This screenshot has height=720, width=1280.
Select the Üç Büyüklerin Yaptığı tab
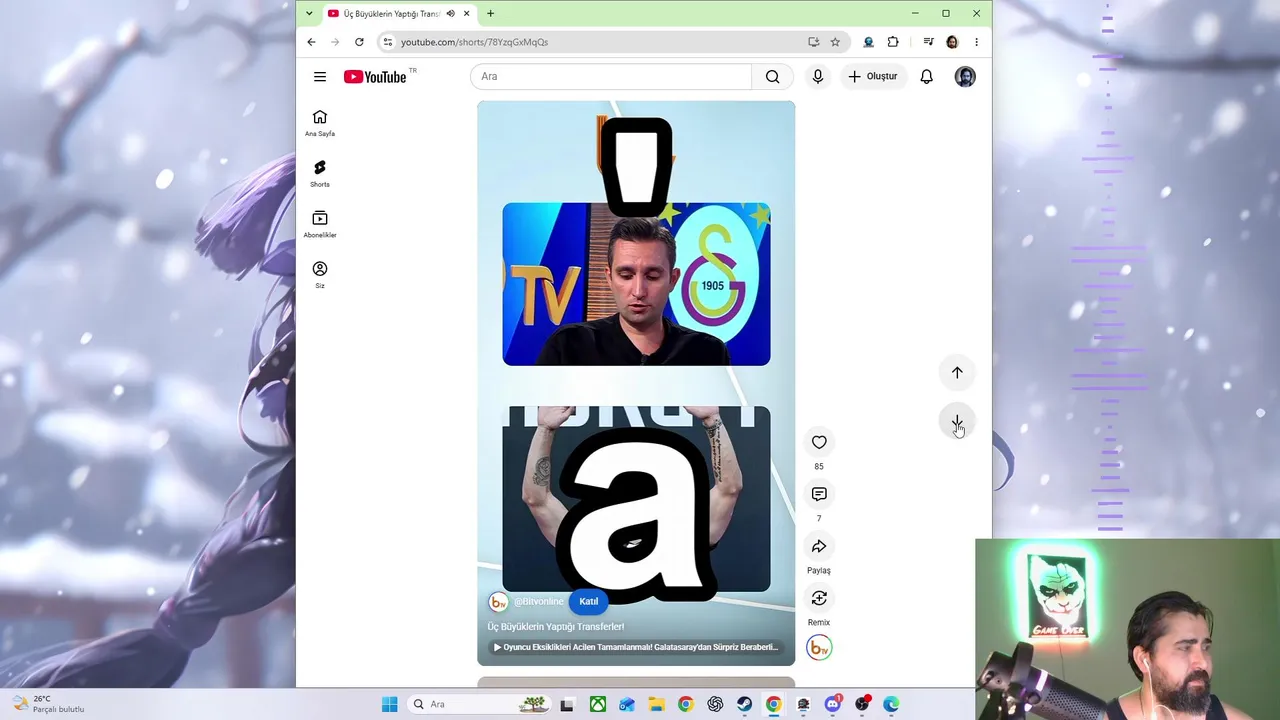point(392,14)
